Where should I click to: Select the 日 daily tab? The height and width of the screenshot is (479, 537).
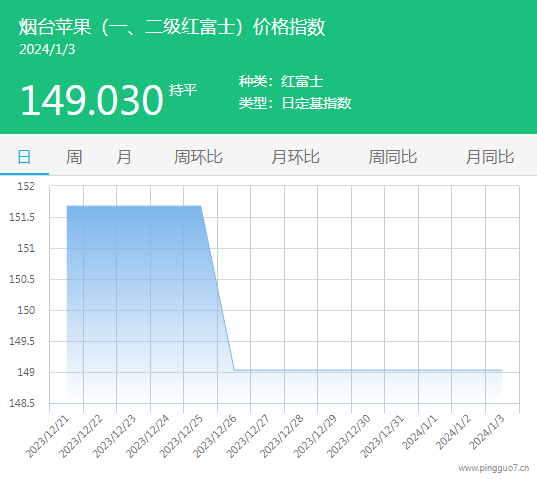(x=24, y=157)
